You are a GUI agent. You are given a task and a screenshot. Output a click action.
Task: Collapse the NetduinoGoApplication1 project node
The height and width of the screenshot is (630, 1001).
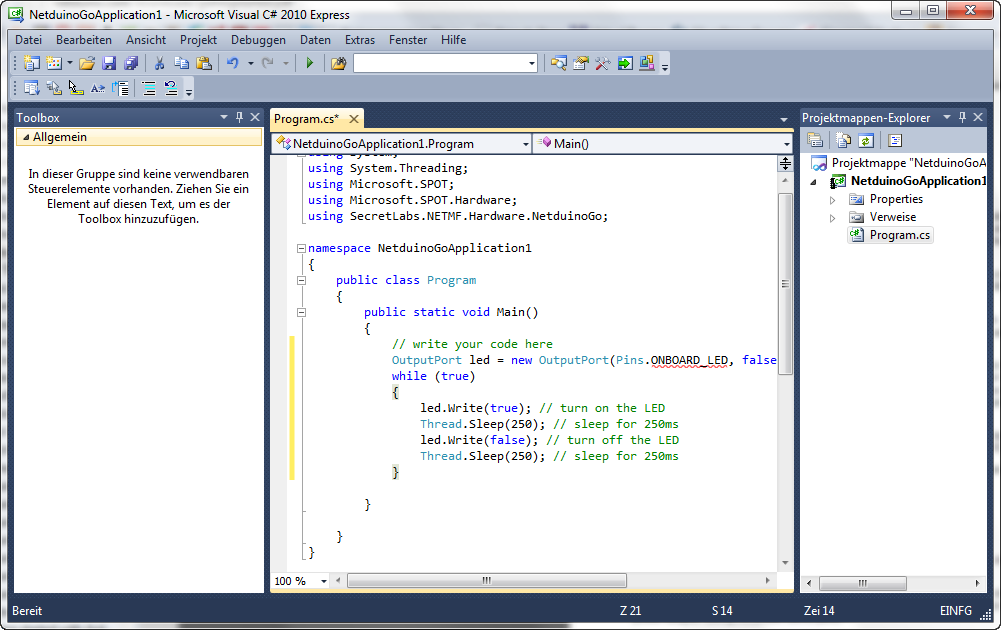click(813, 182)
